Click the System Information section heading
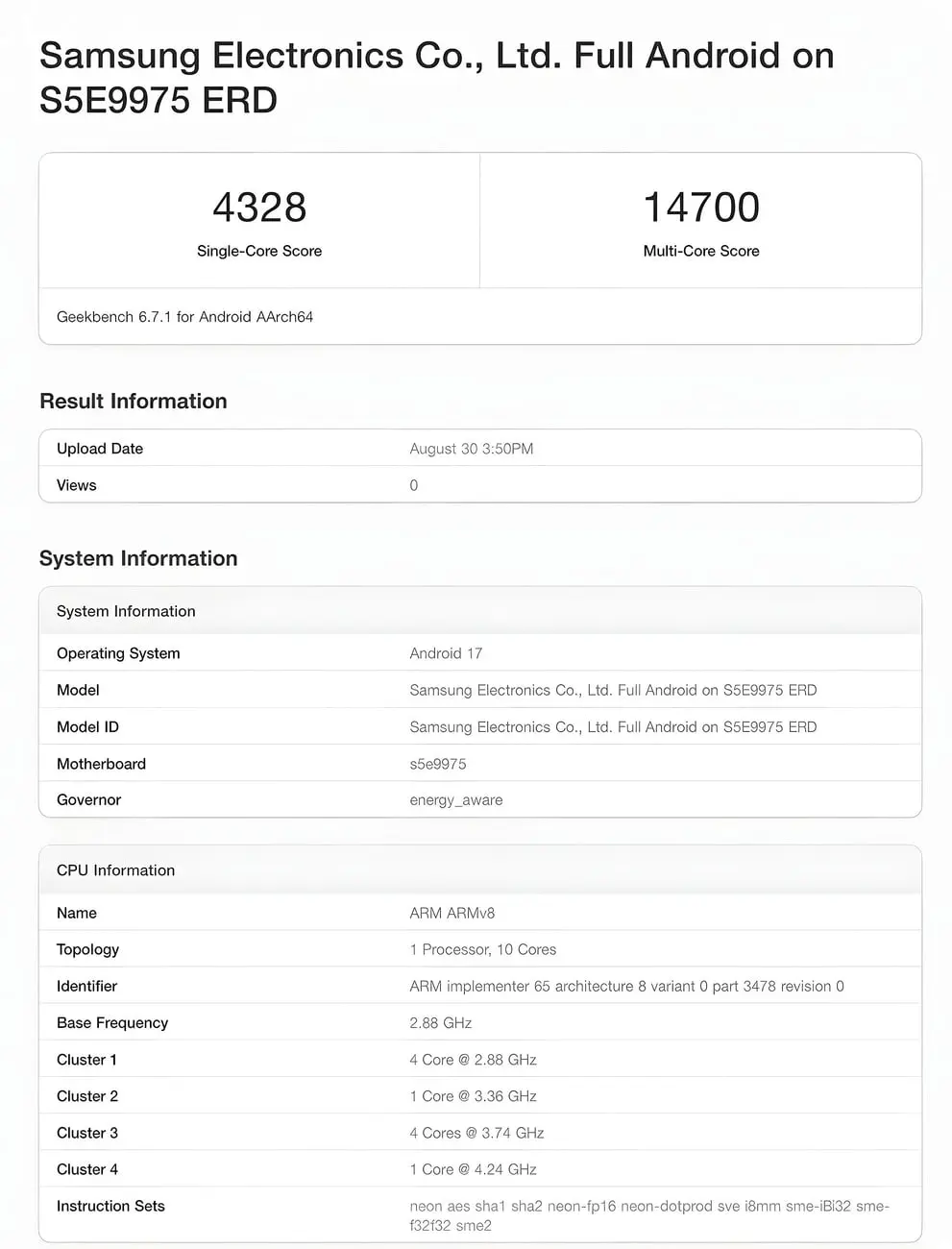The image size is (952, 1249). pyautogui.click(x=138, y=558)
